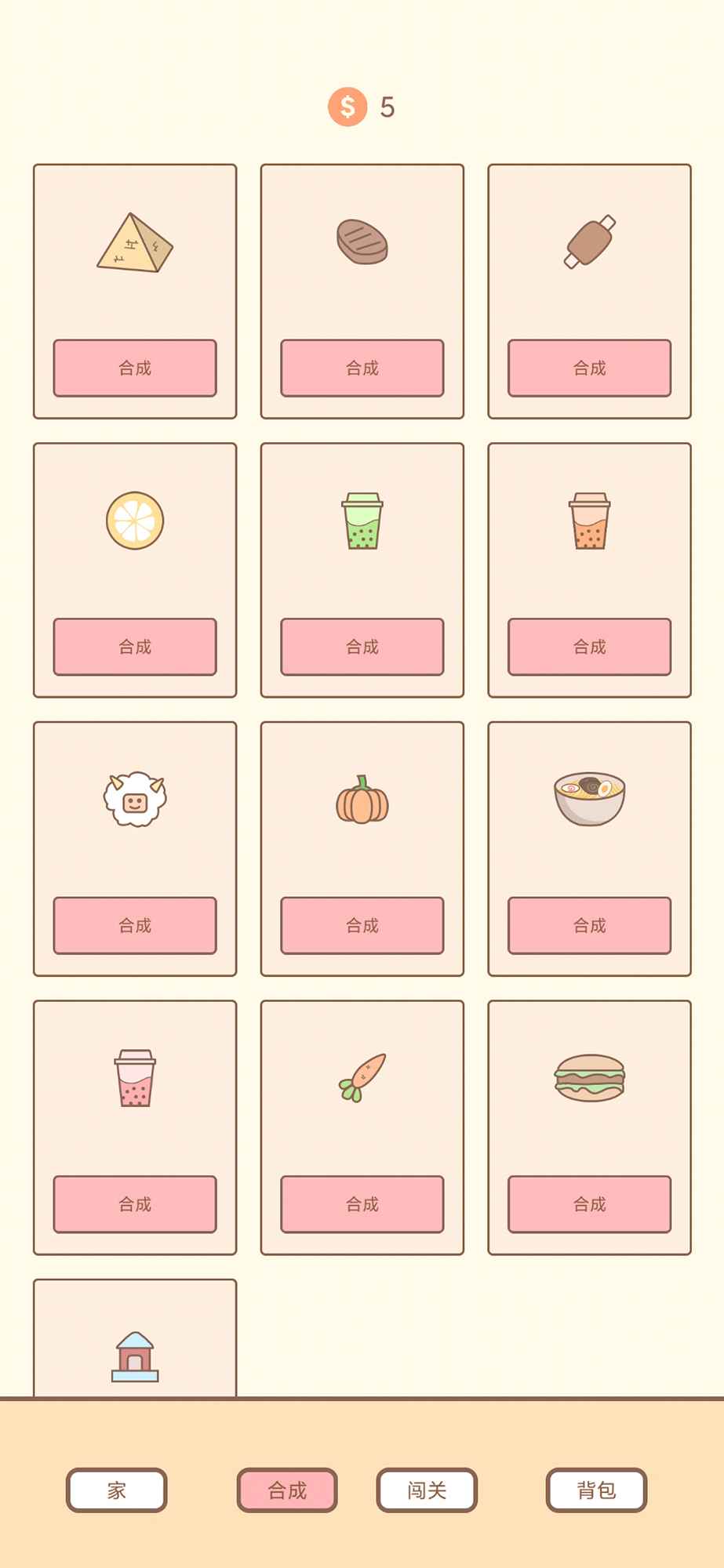Tap the ramen bowl icon
Viewport: 724px width, 1568px height.
(589, 799)
